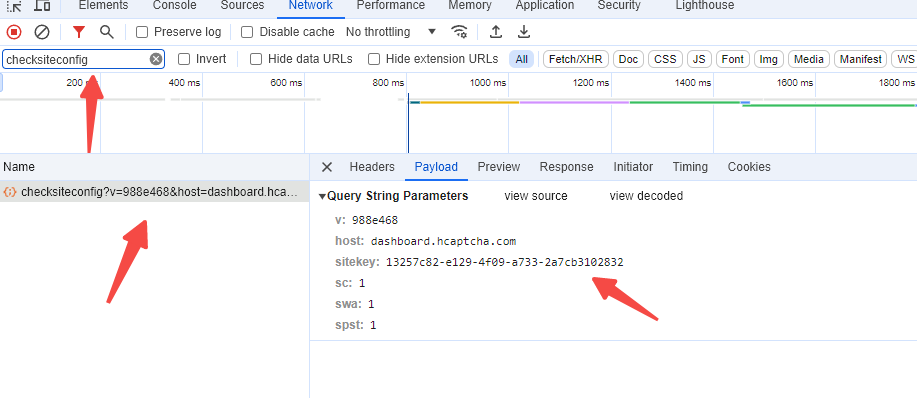917x398 pixels.
Task: Enable Disable cache checkbox
Action: (x=247, y=32)
